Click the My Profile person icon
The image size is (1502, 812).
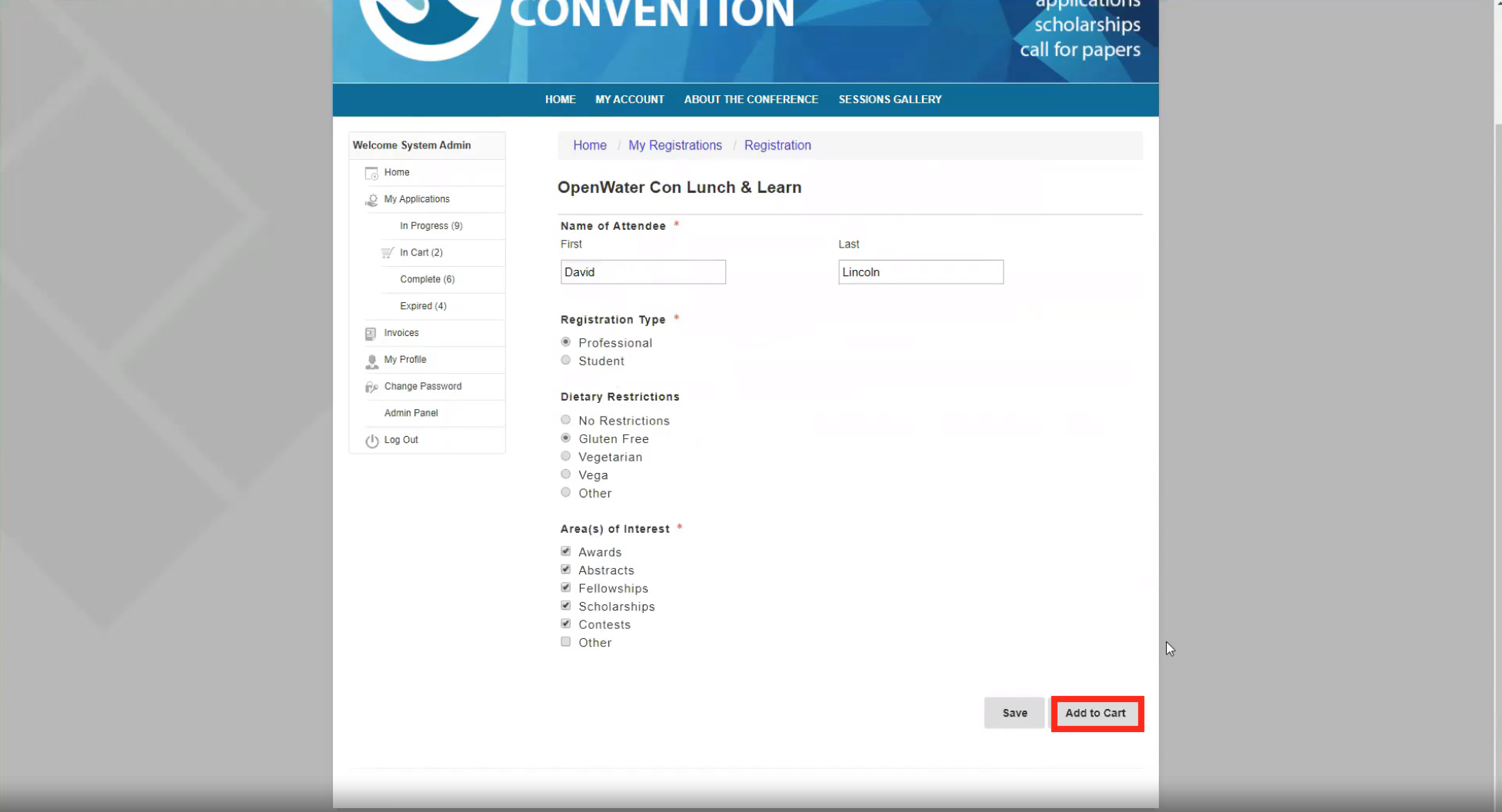coord(371,361)
